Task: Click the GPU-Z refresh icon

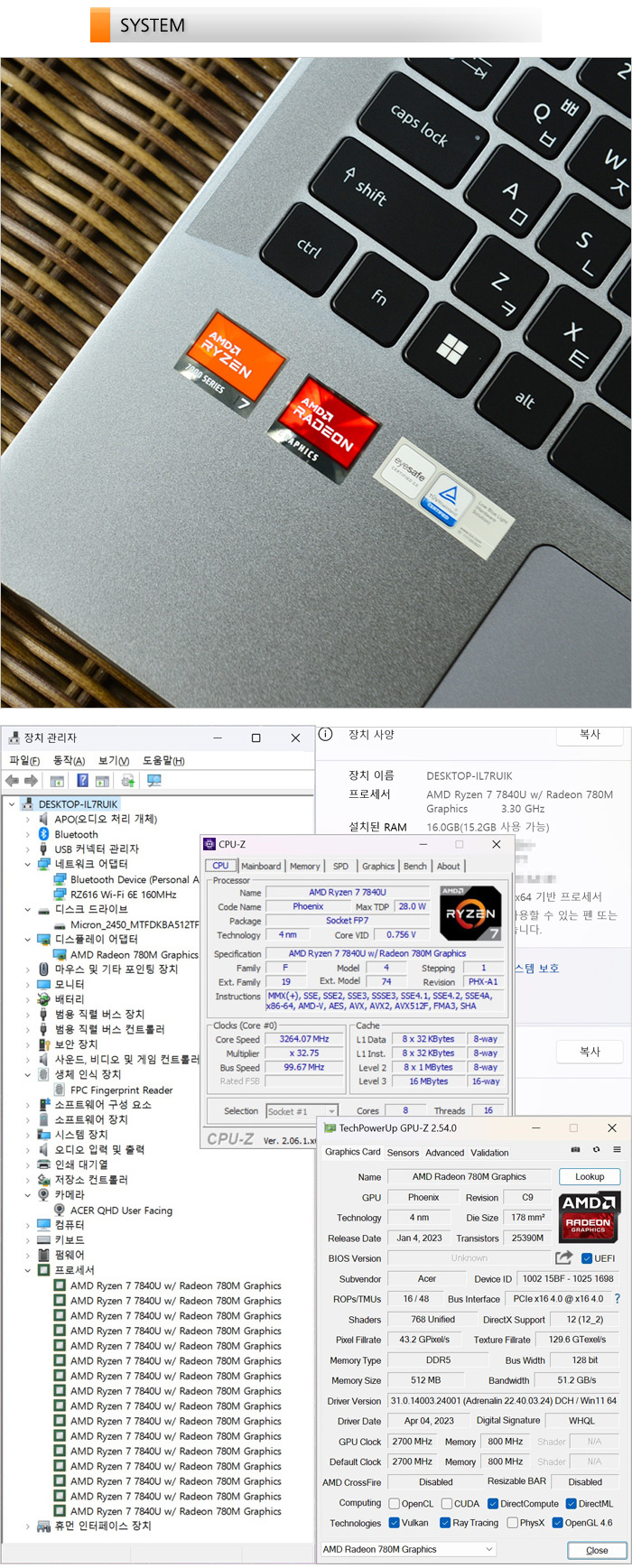Action: pyautogui.click(x=596, y=1149)
